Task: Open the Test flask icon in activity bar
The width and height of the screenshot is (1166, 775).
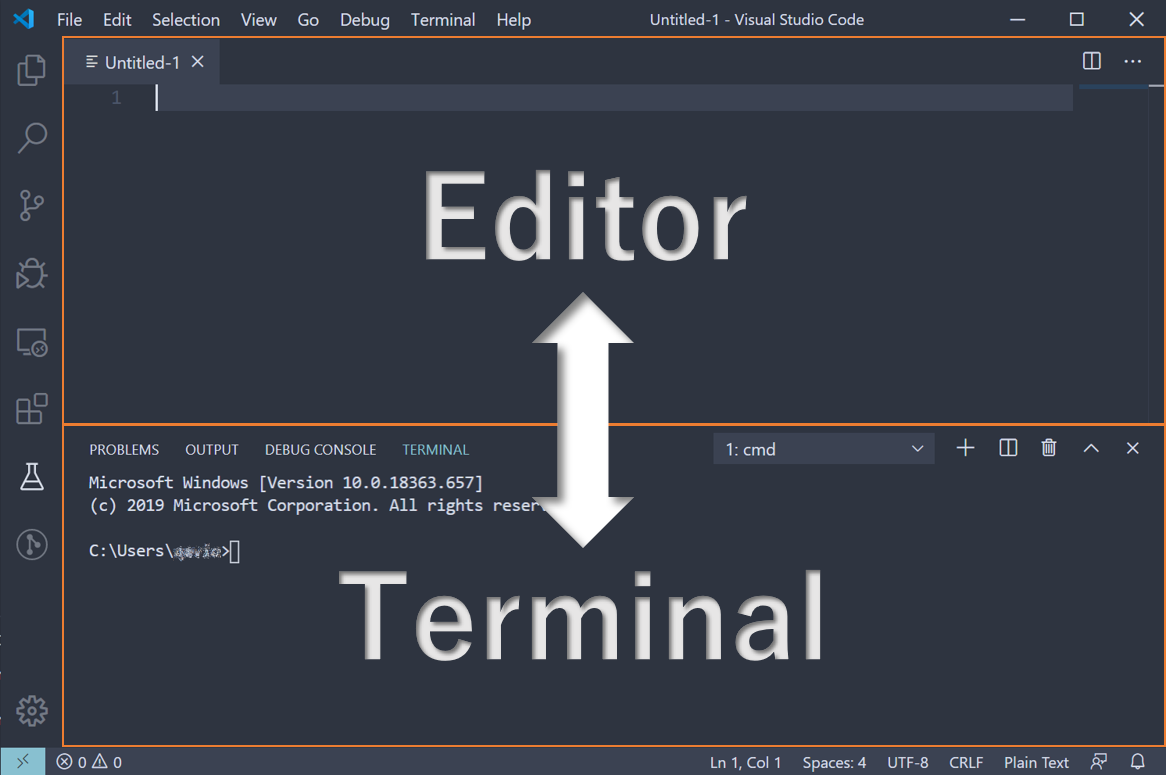Action: coord(31,477)
